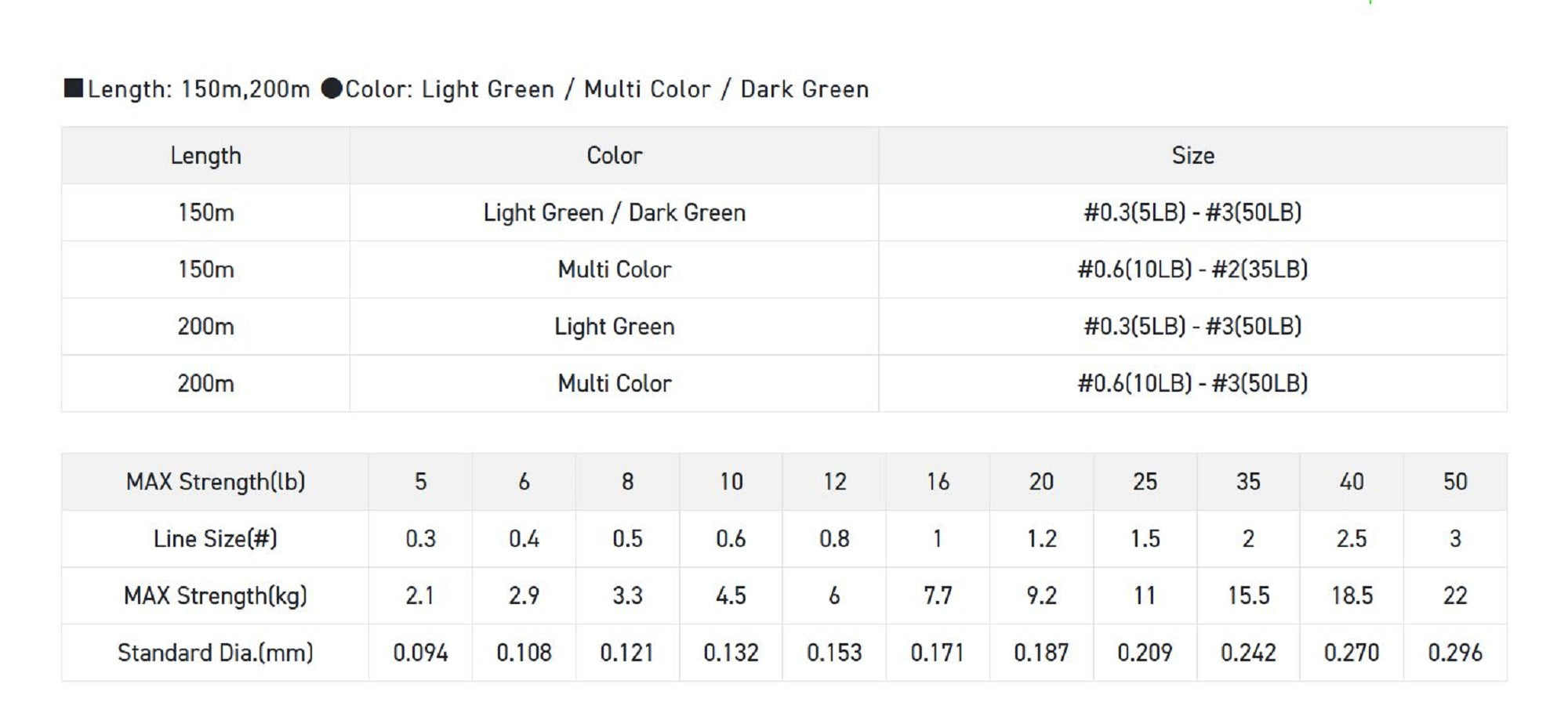This screenshot has height=720, width=1568.
Task: Select the Length column header
Action: click(x=205, y=156)
